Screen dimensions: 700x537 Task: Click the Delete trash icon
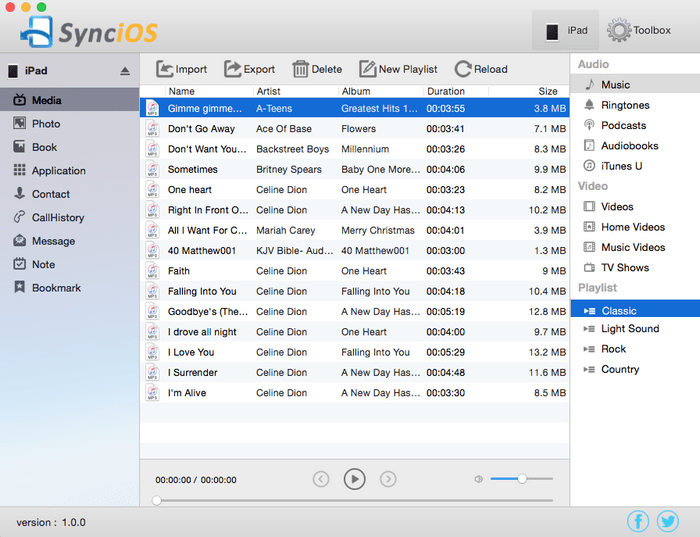tap(300, 69)
